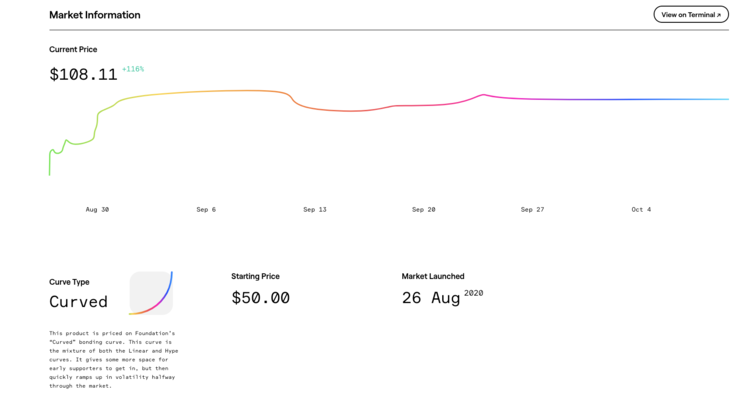Click the Curved bonding curve icon
Viewport: 750px width, 399px height.
click(151, 293)
